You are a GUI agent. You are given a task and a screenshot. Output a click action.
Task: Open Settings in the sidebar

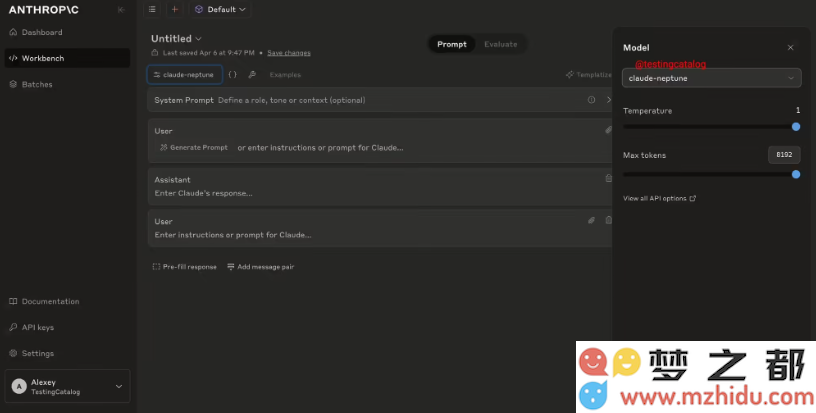[x=67, y=353]
